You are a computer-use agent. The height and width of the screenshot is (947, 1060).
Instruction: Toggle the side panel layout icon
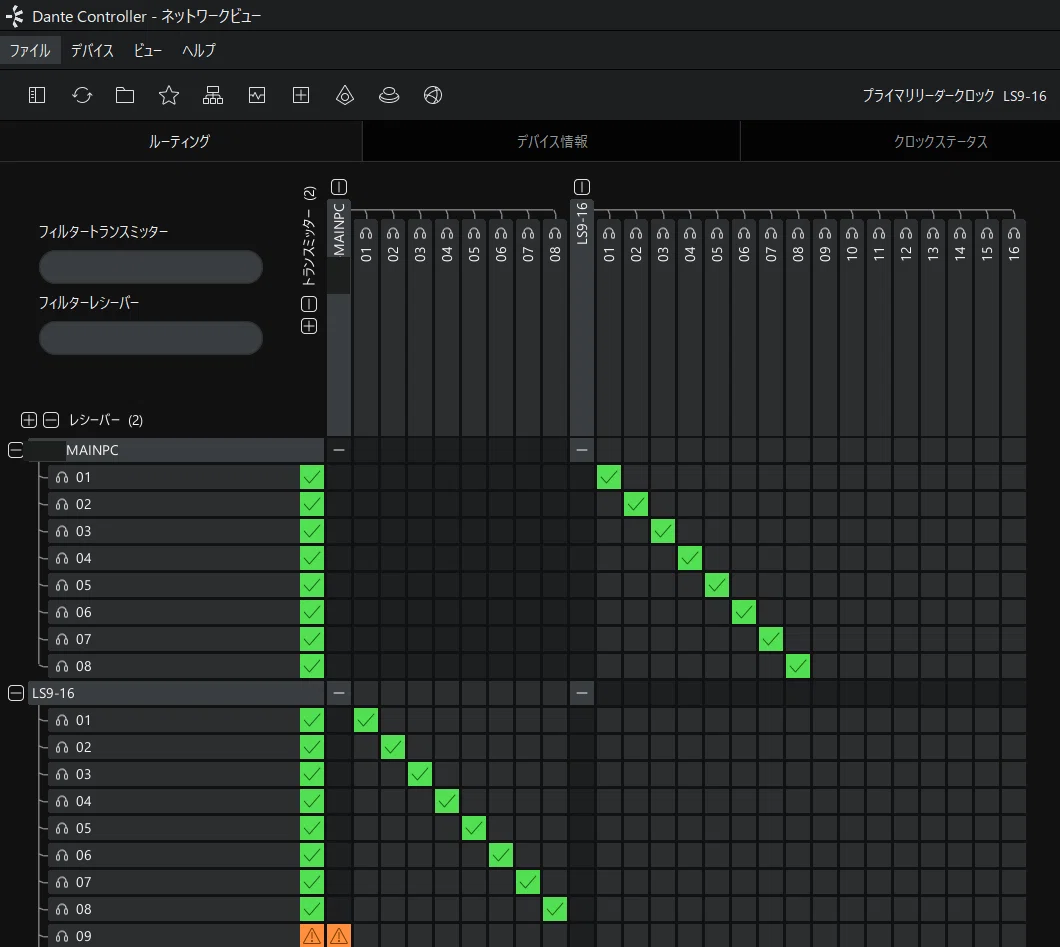click(x=37, y=95)
